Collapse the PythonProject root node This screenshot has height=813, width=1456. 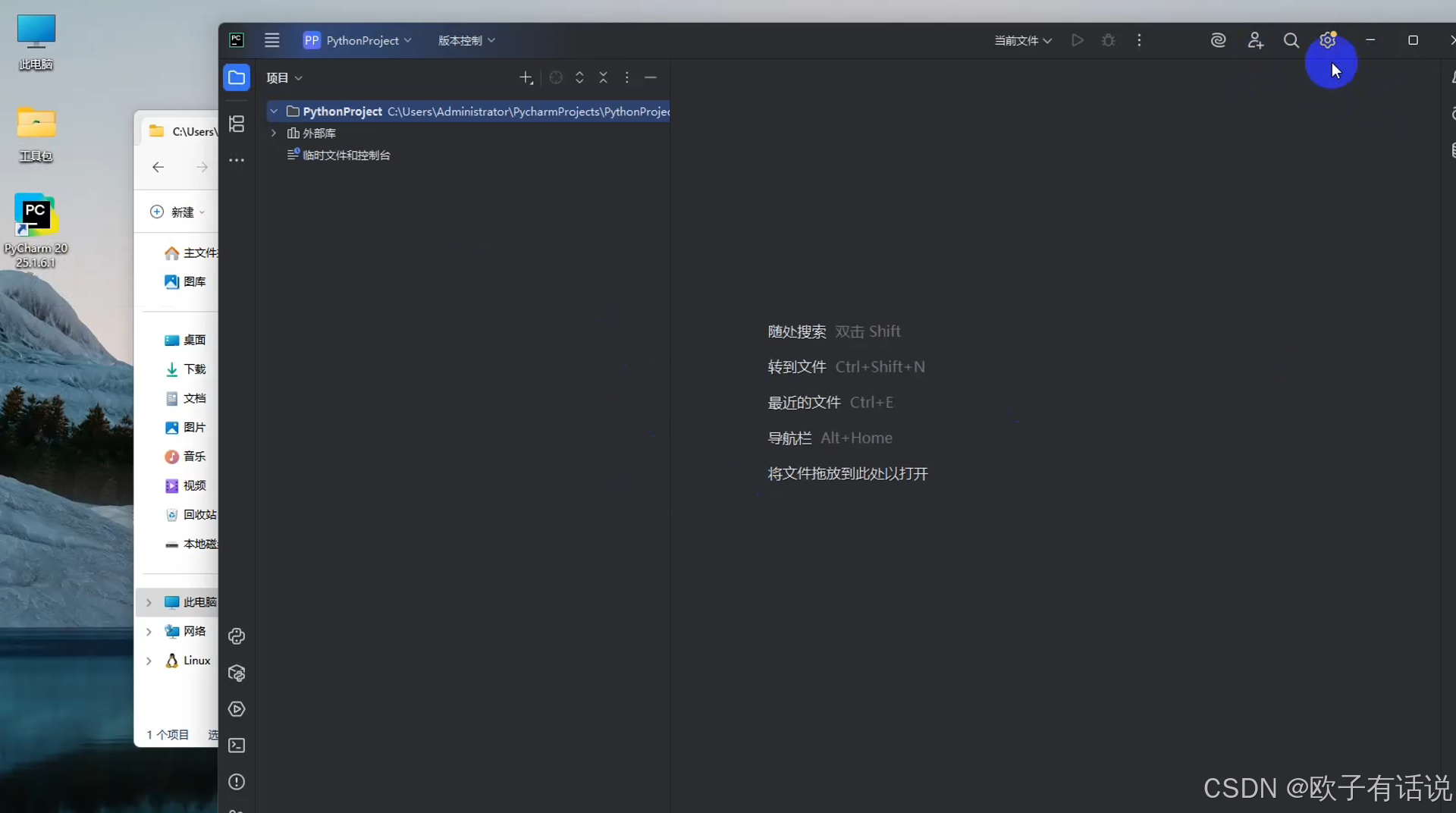click(274, 111)
